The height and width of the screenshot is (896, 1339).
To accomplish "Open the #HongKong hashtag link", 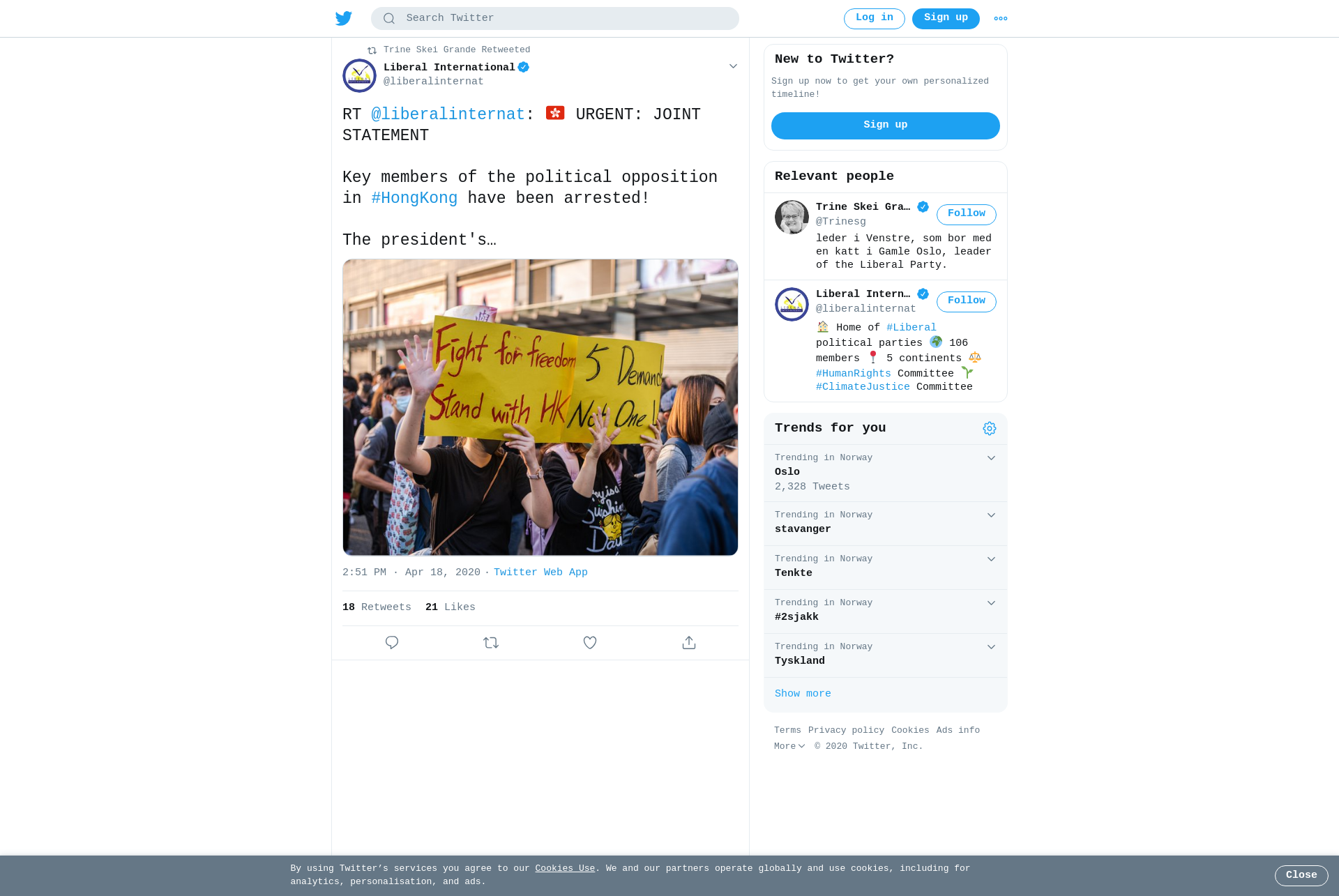I will pos(414,198).
